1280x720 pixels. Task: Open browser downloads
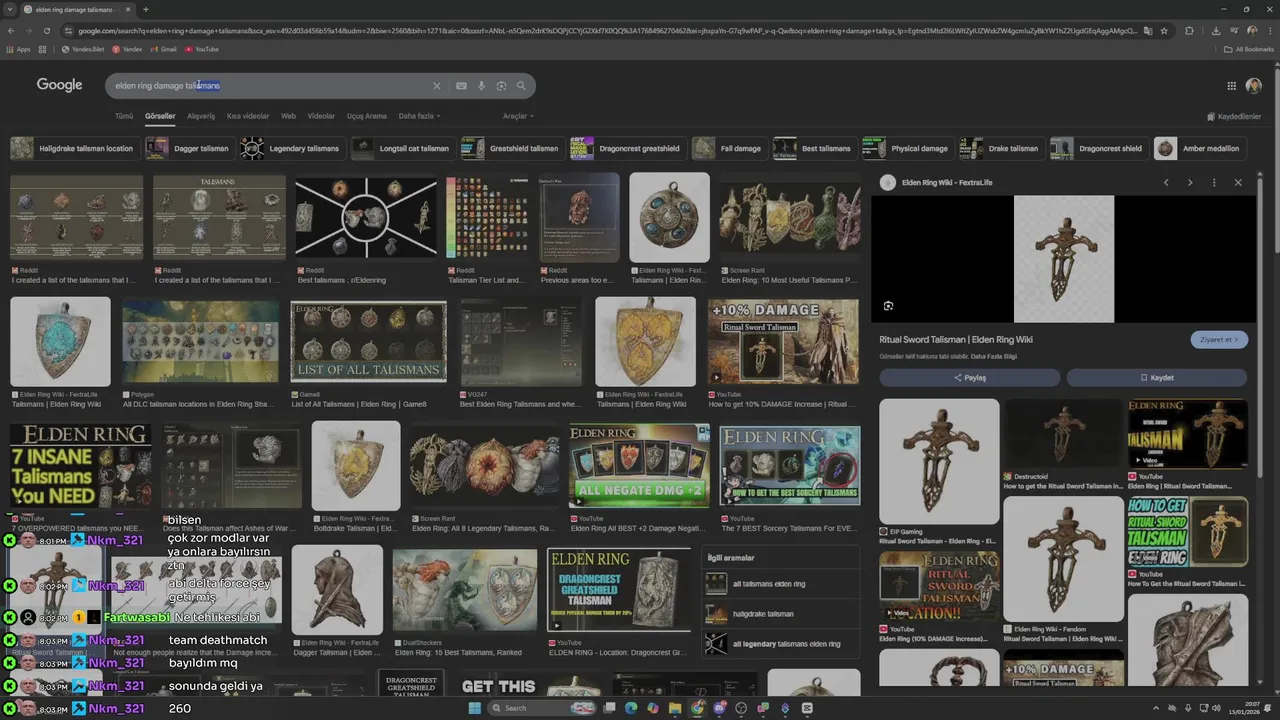pos(1215,31)
